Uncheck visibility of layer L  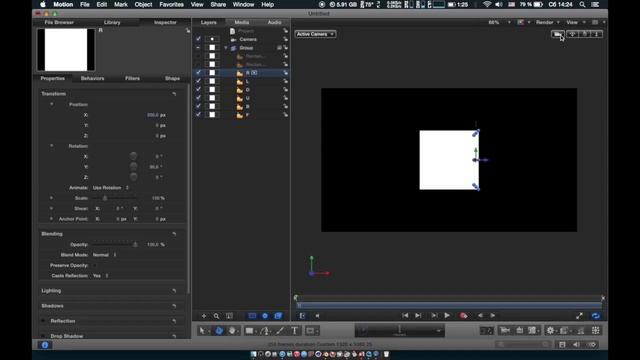(x=198, y=81)
